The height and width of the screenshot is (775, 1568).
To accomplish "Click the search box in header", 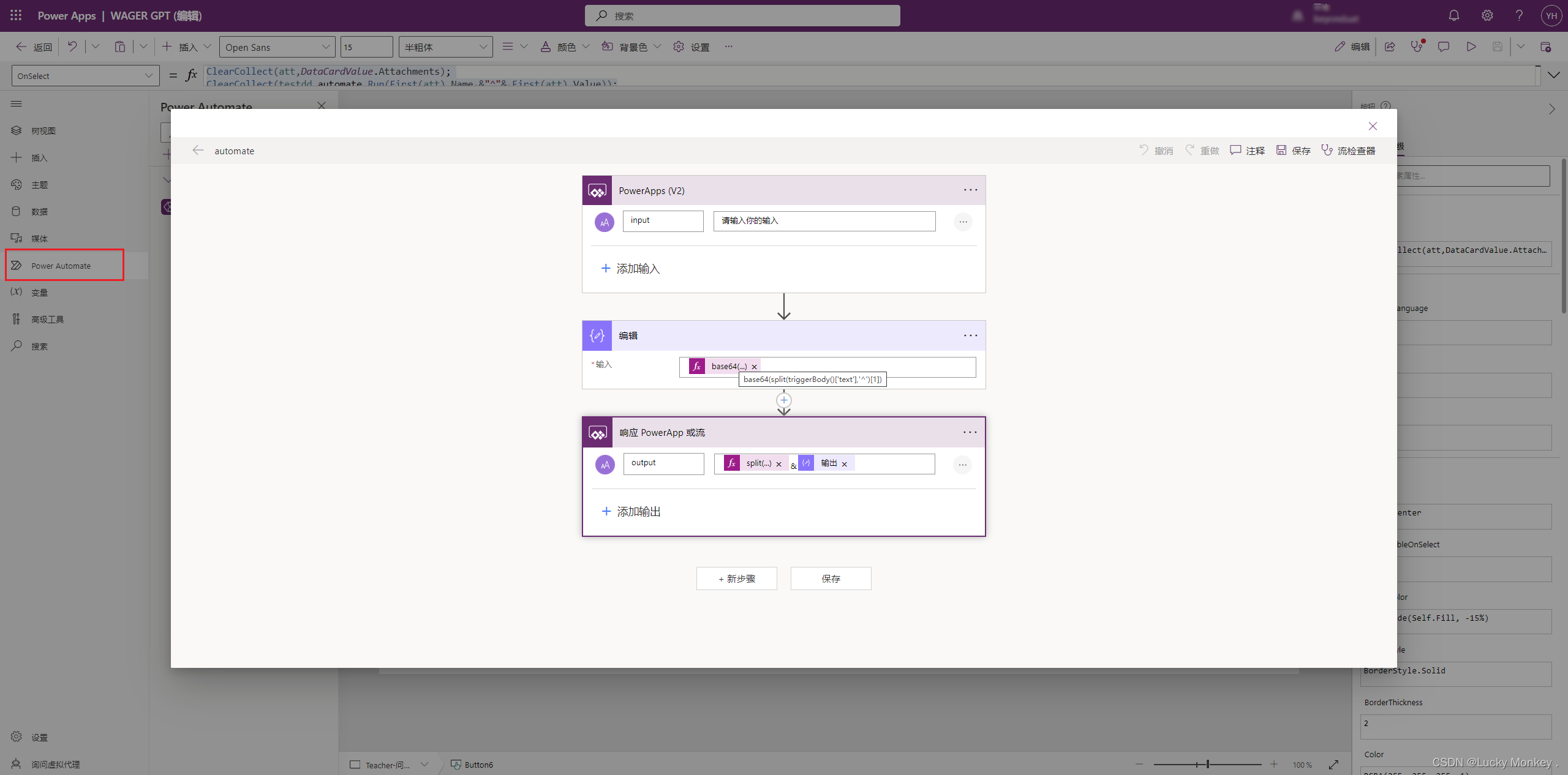I will click(742, 15).
